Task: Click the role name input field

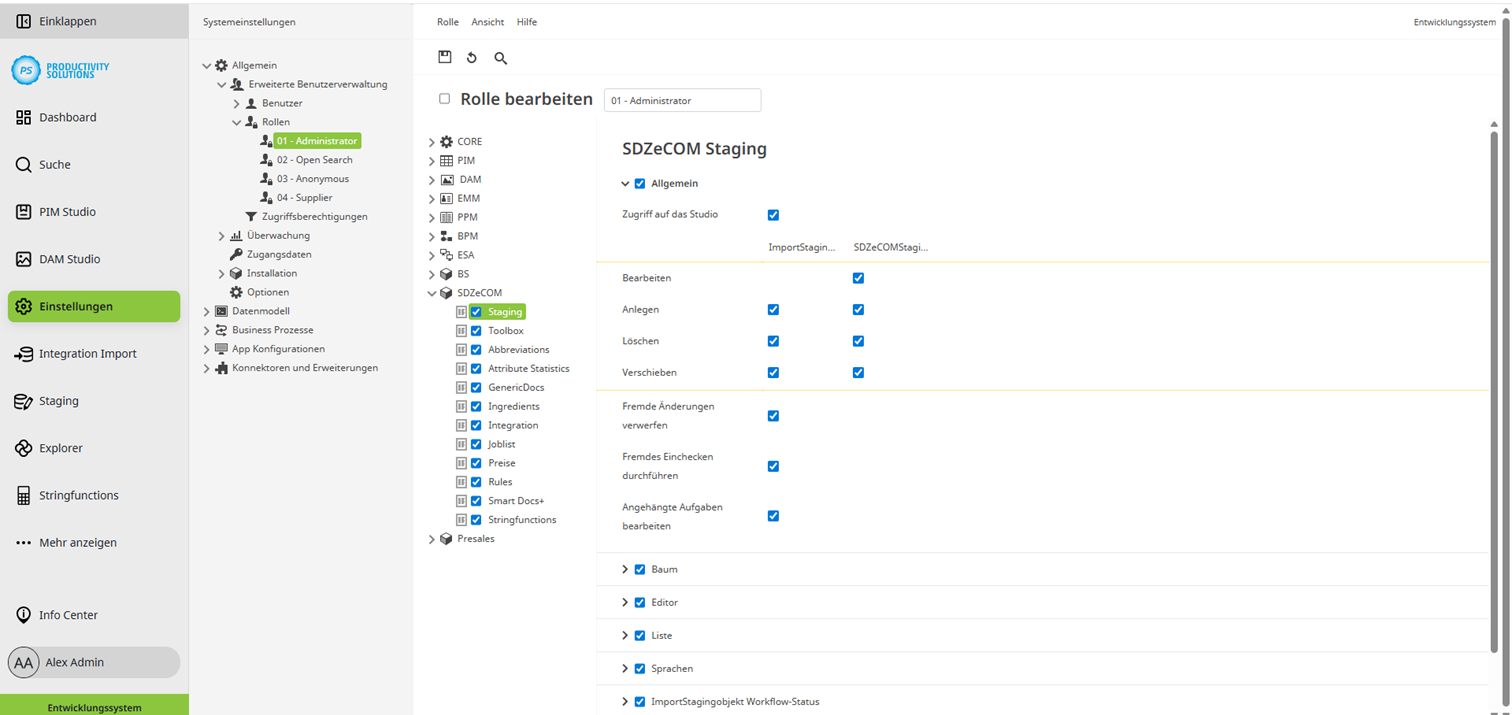Action: coord(683,100)
